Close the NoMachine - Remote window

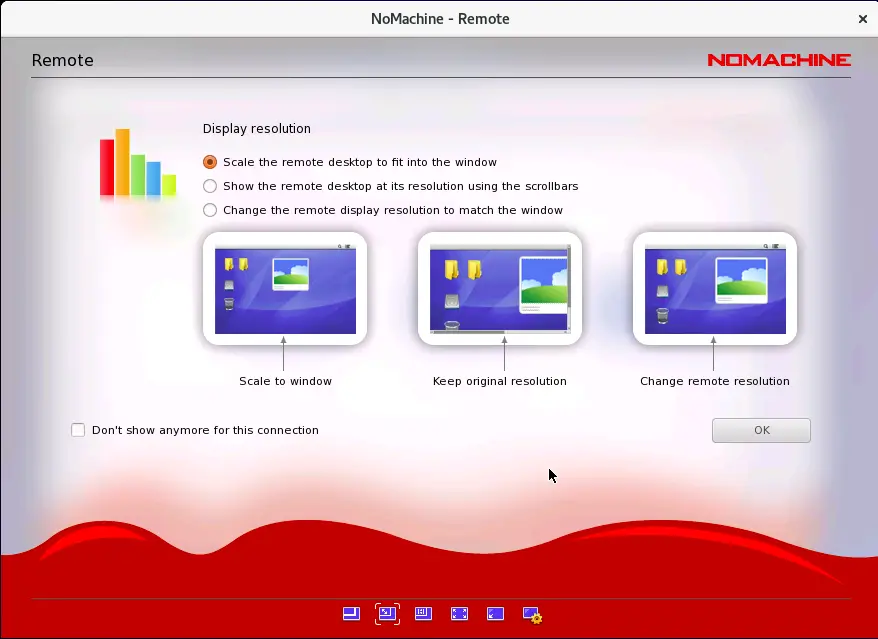[863, 19]
